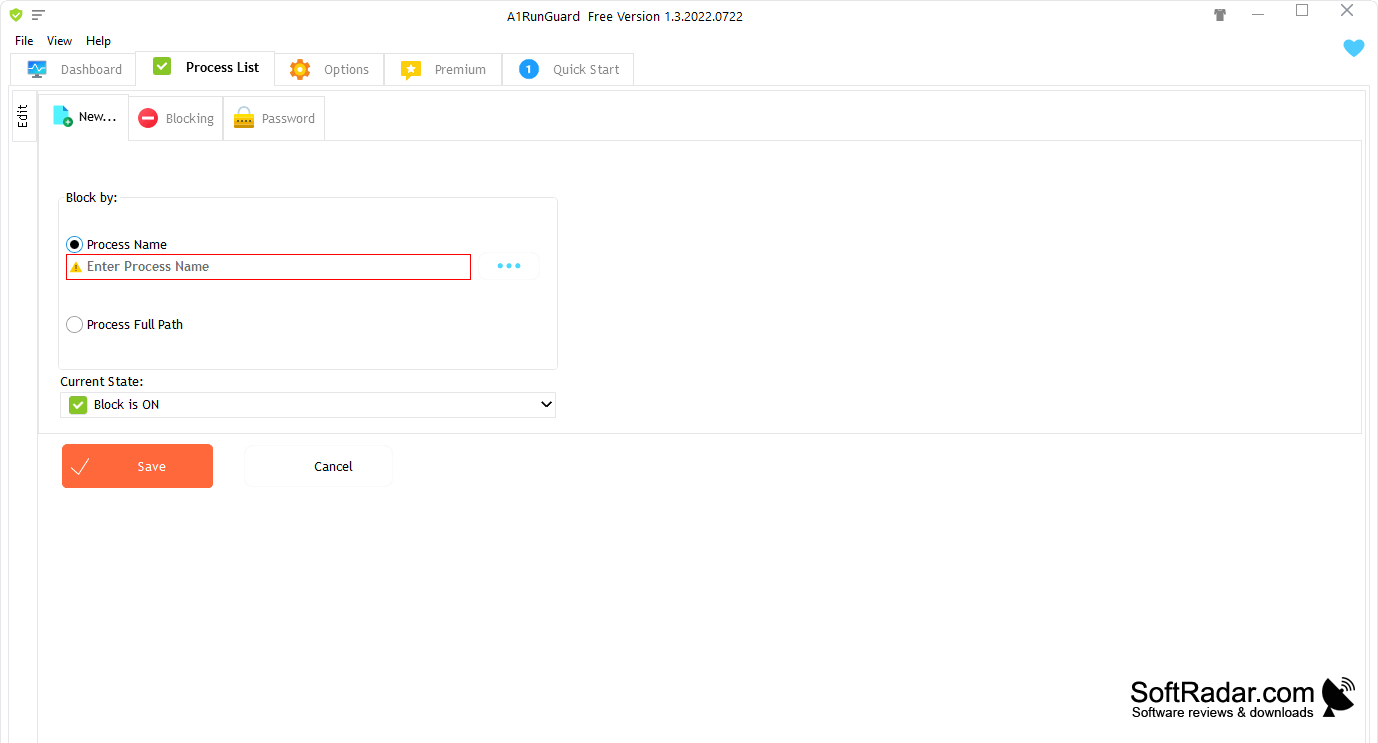Click the Cancel button
This screenshot has height=743, width=1378.
pos(319,466)
